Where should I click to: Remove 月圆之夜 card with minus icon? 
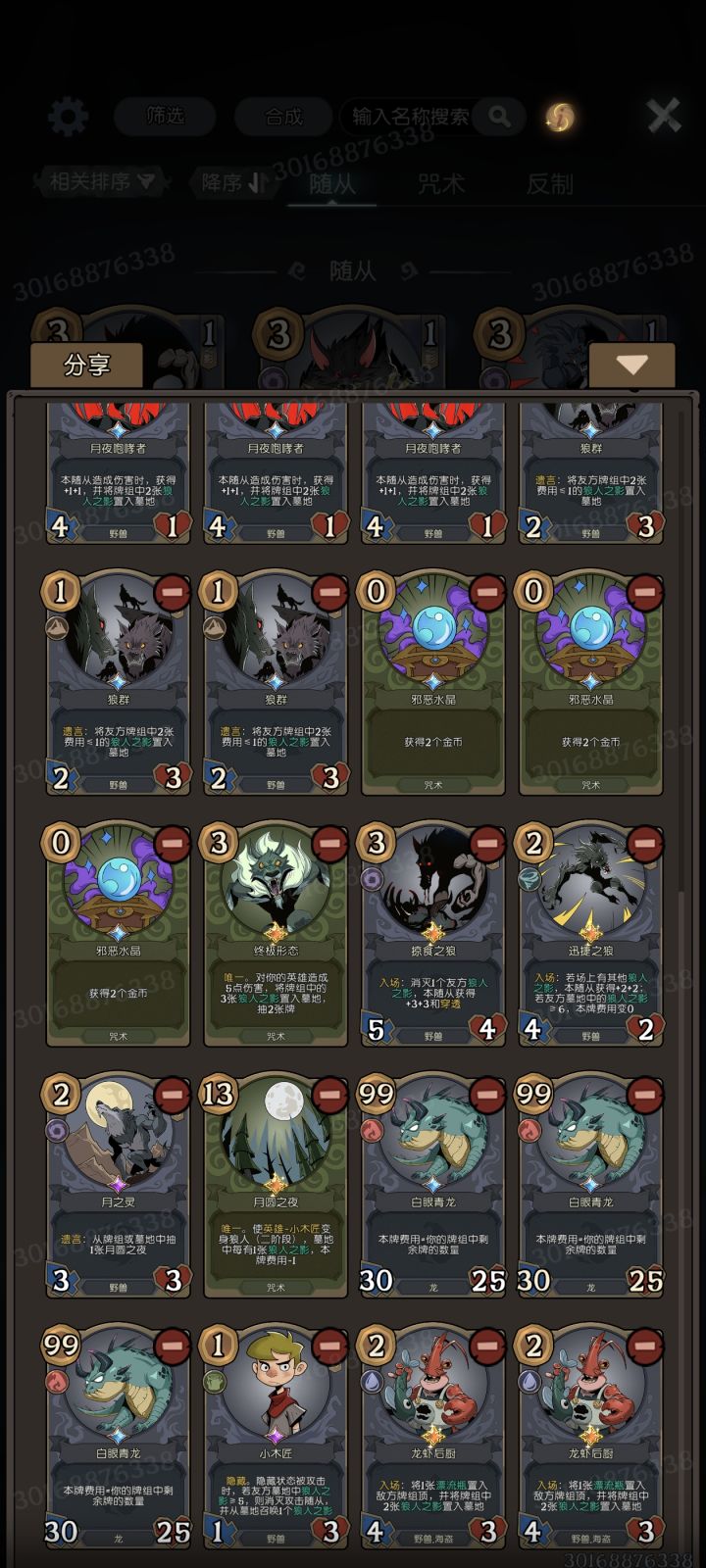[328, 1095]
